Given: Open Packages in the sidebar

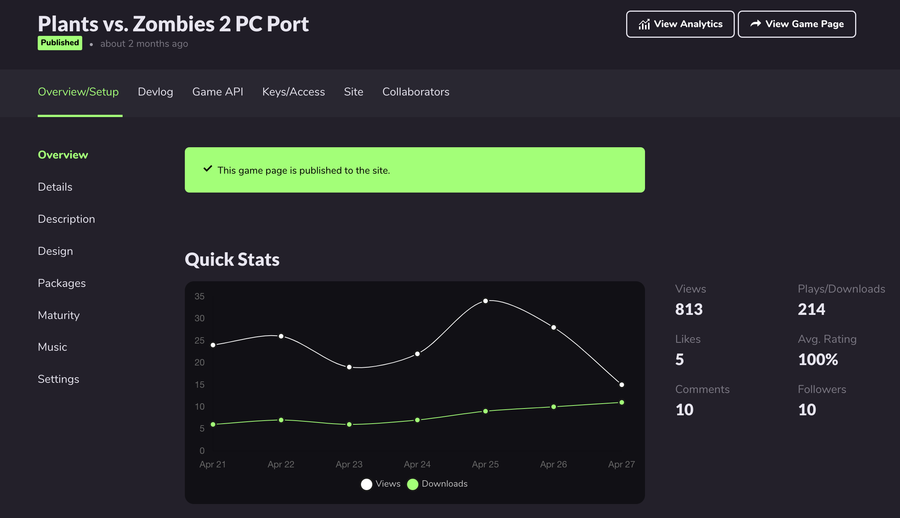Looking at the screenshot, I should (61, 283).
